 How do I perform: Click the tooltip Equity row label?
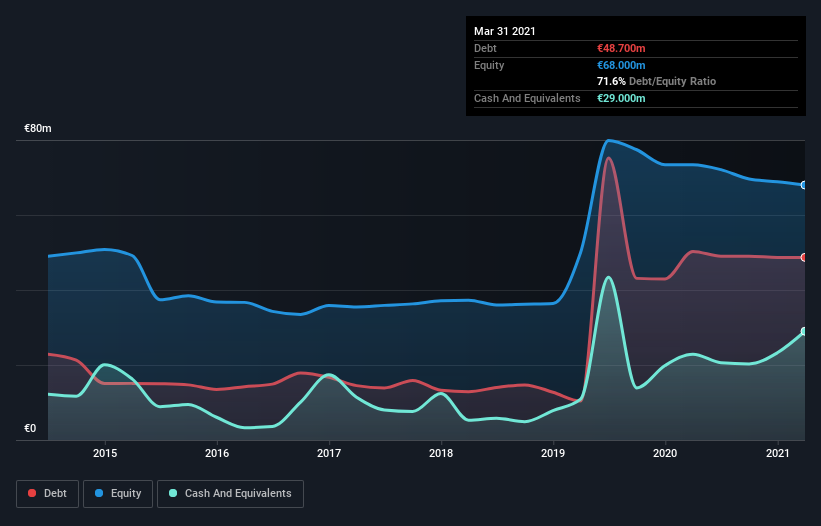[x=489, y=65]
